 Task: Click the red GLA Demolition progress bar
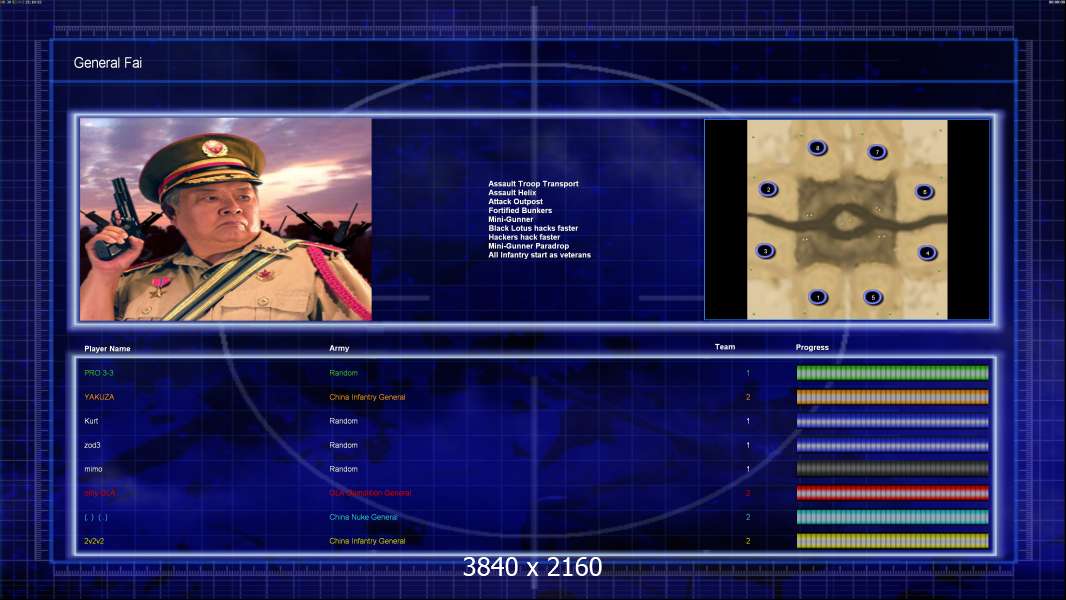click(x=893, y=493)
